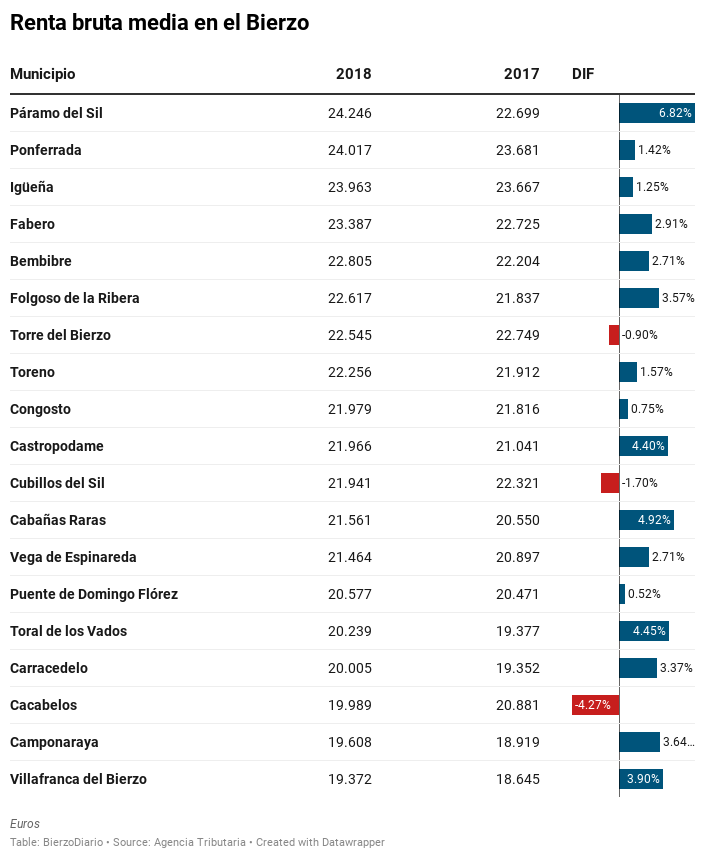Image resolution: width=705 pixels, height=859 pixels.
Task: Click the red -1.70% Cubillos del Sil bar
Action: click(610, 483)
